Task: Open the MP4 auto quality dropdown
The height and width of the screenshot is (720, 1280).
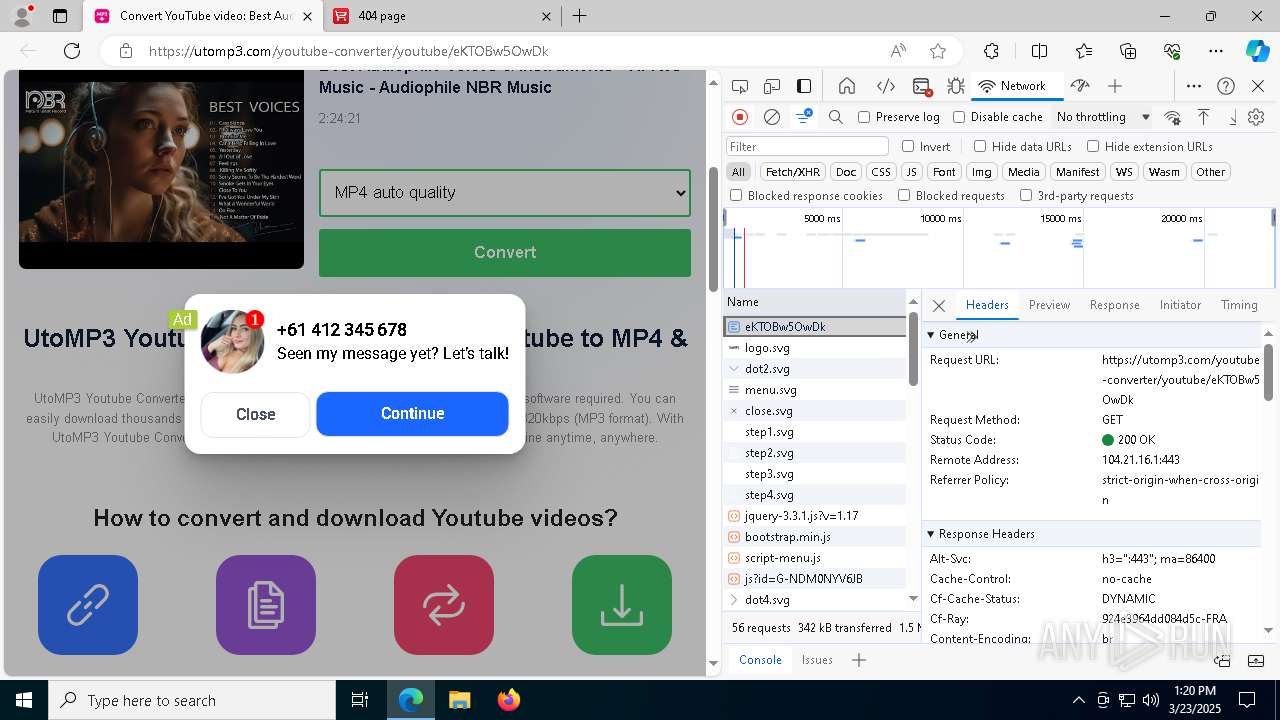Action: [505, 193]
